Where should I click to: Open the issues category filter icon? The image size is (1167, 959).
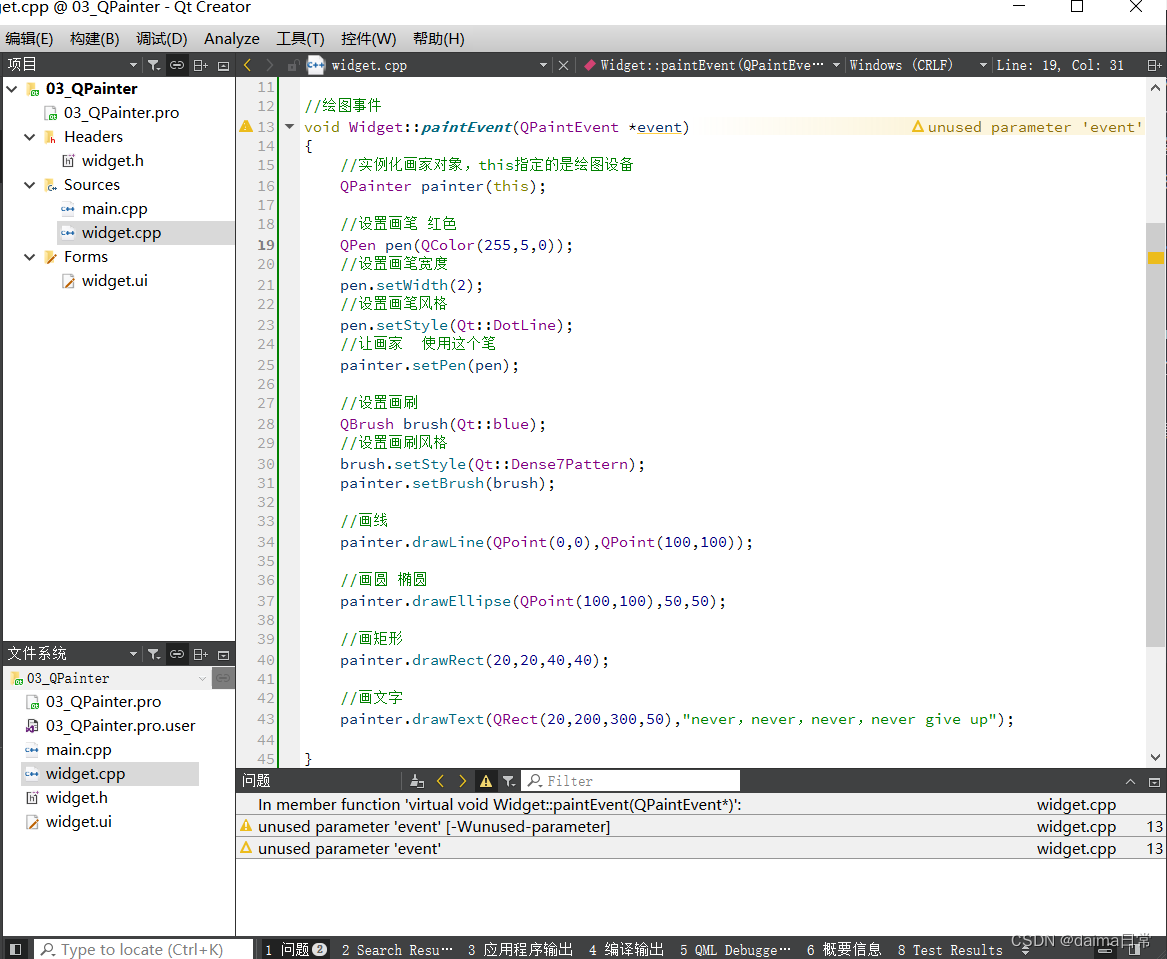tap(509, 781)
